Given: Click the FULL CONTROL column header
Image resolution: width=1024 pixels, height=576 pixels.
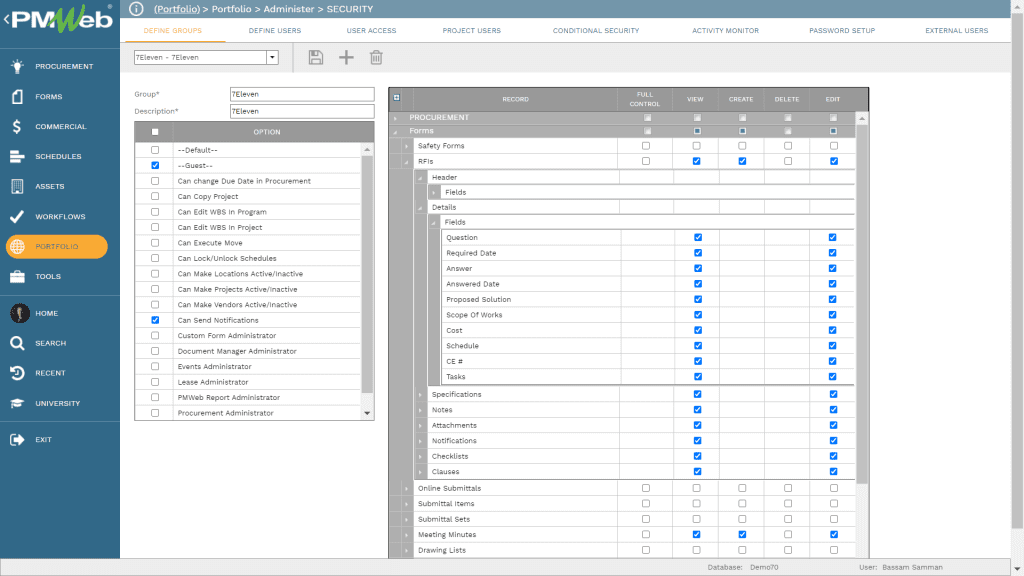Looking at the screenshot, I should (x=645, y=99).
